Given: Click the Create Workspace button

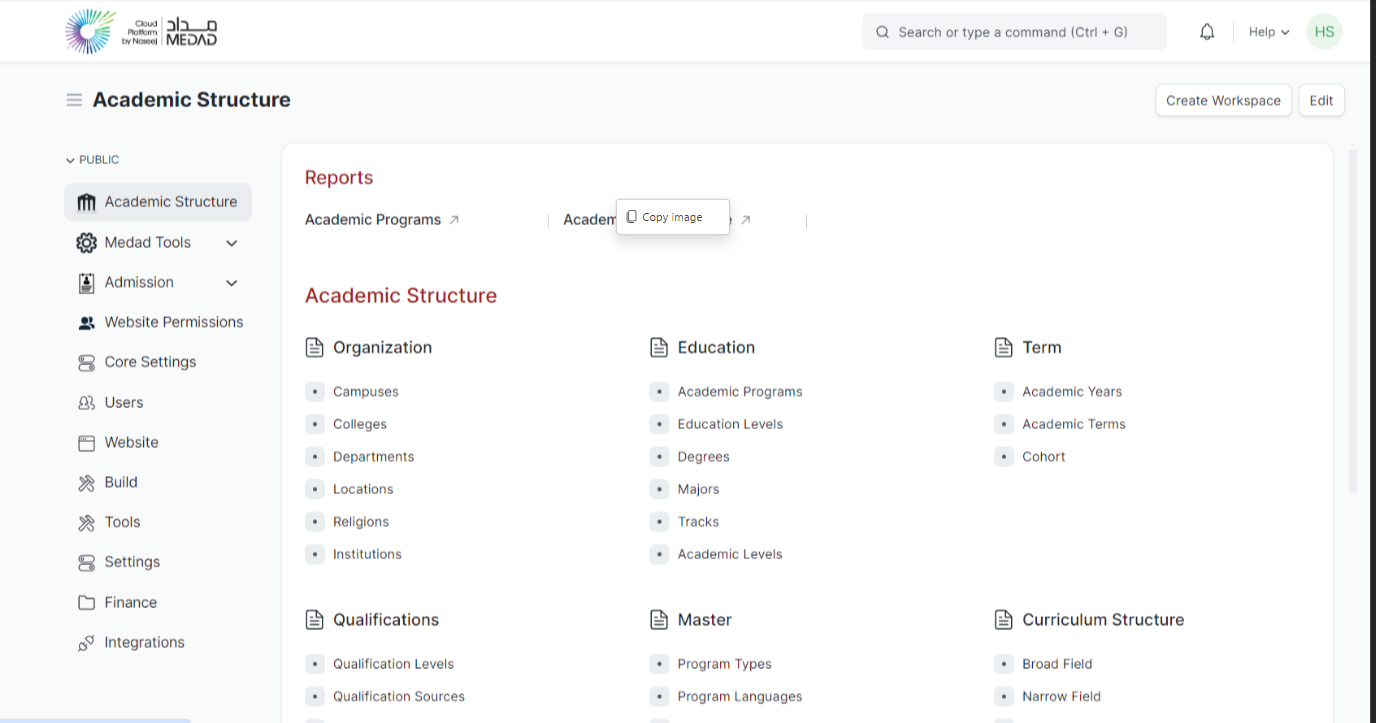Looking at the screenshot, I should pos(1223,100).
